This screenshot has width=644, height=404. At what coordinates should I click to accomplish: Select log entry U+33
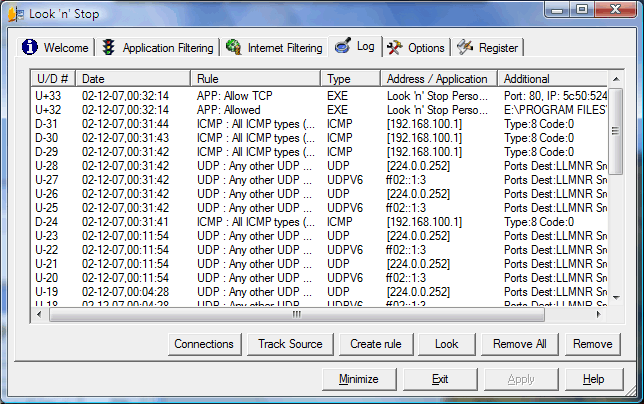(x=320, y=96)
